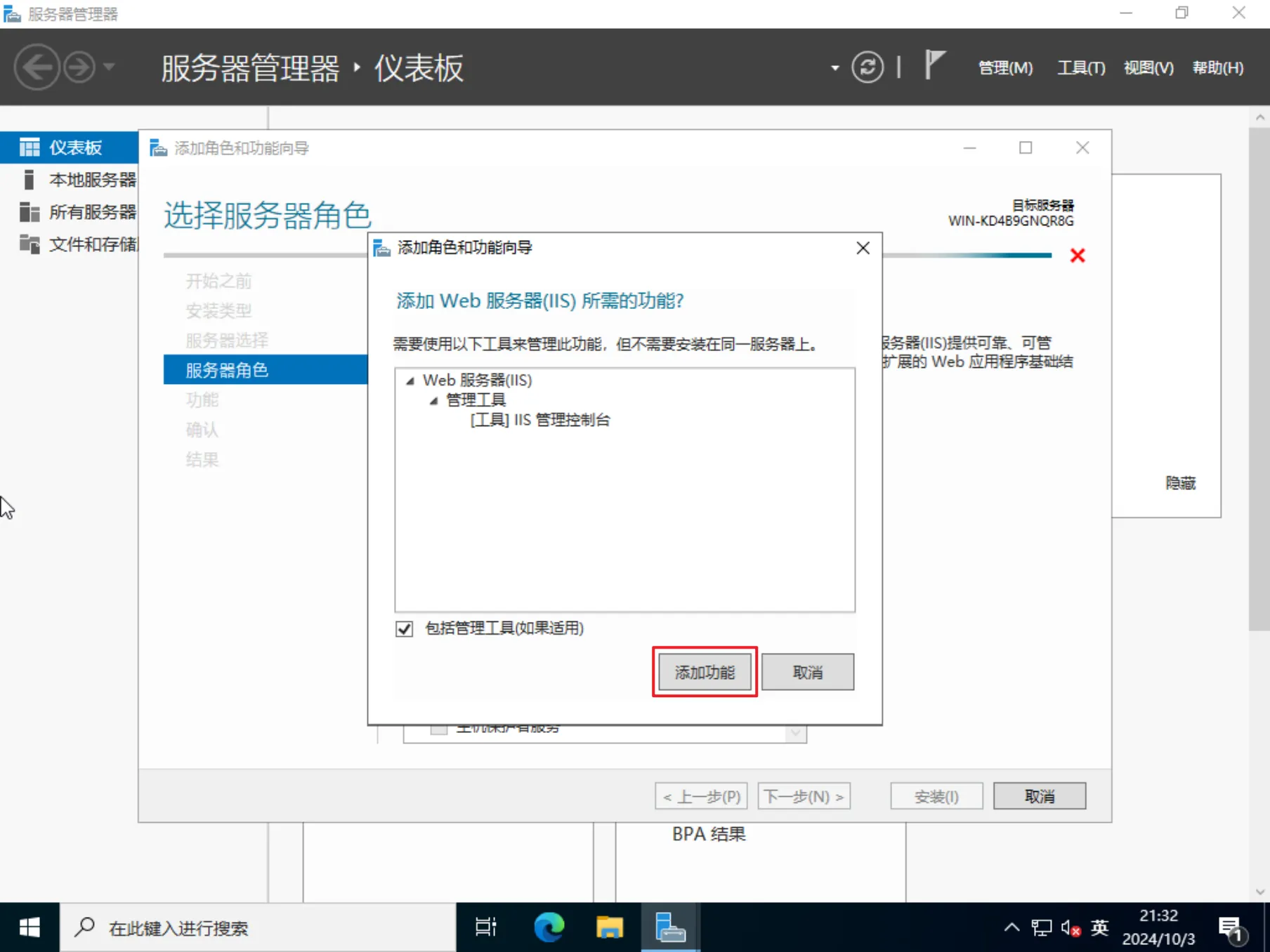Open Task View on the taskbar
The width and height of the screenshot is (1270, 952).
click(x=486, y=927)
